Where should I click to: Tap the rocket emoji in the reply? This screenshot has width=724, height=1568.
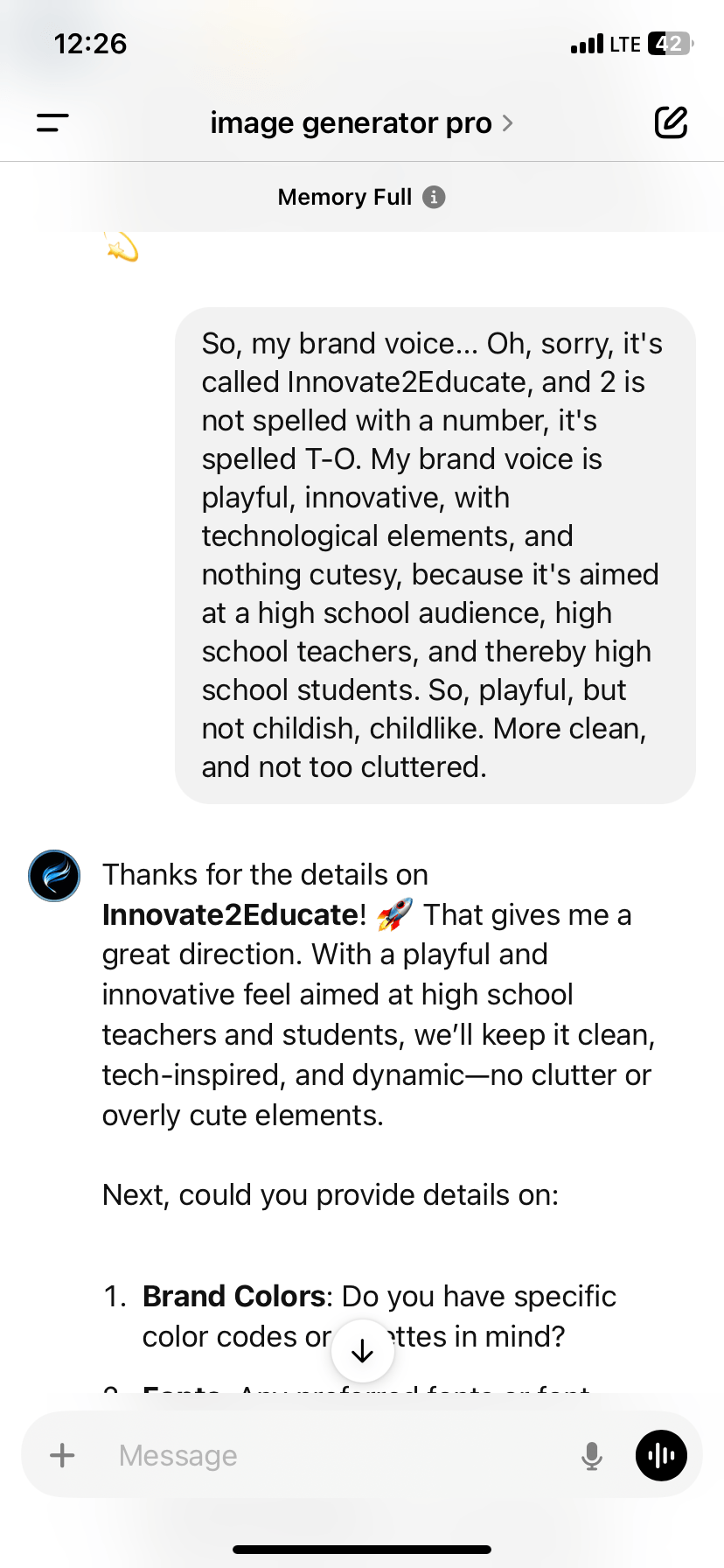pos(394,915)
